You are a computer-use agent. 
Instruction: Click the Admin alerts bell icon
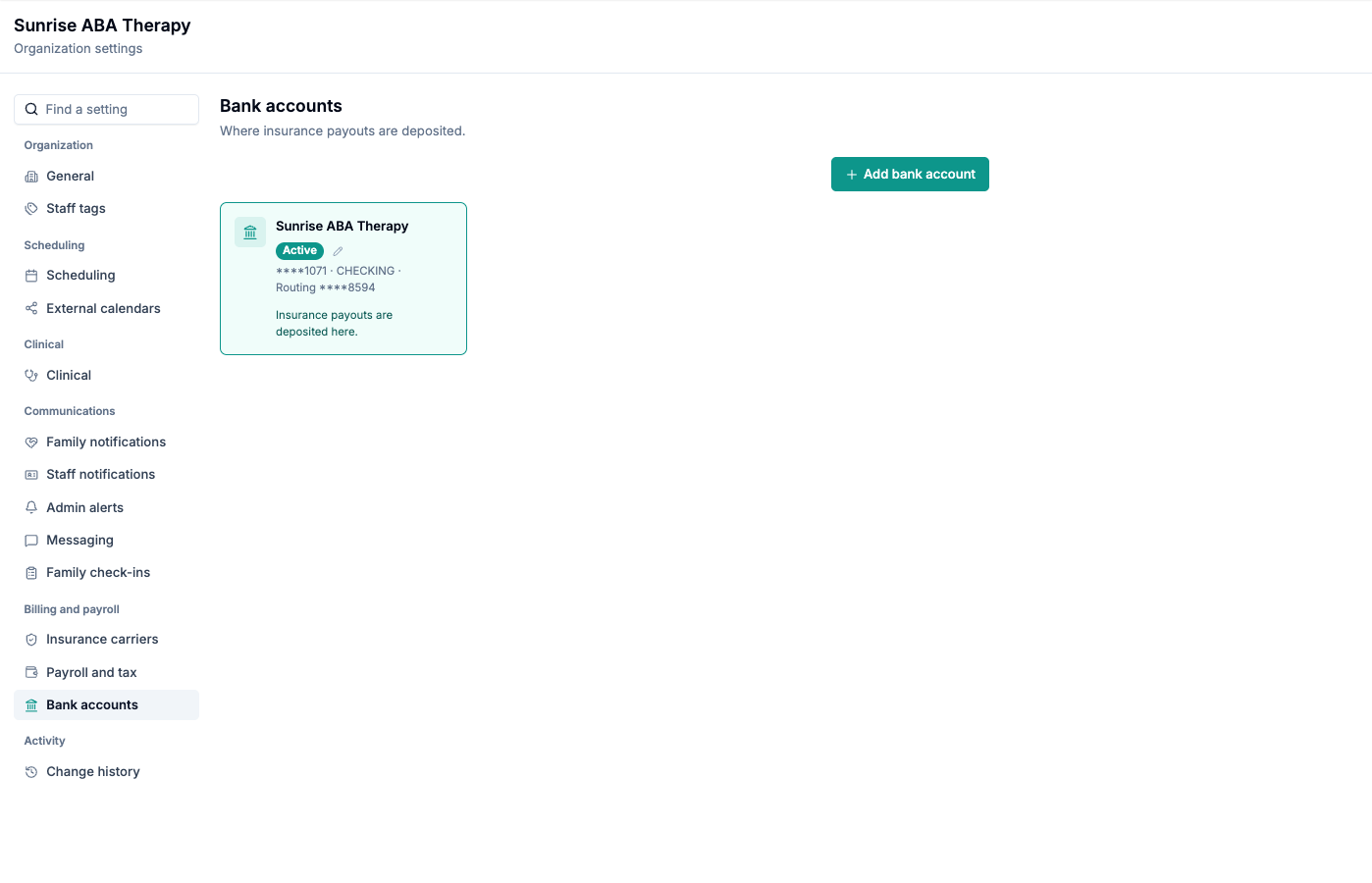(31, 508)
